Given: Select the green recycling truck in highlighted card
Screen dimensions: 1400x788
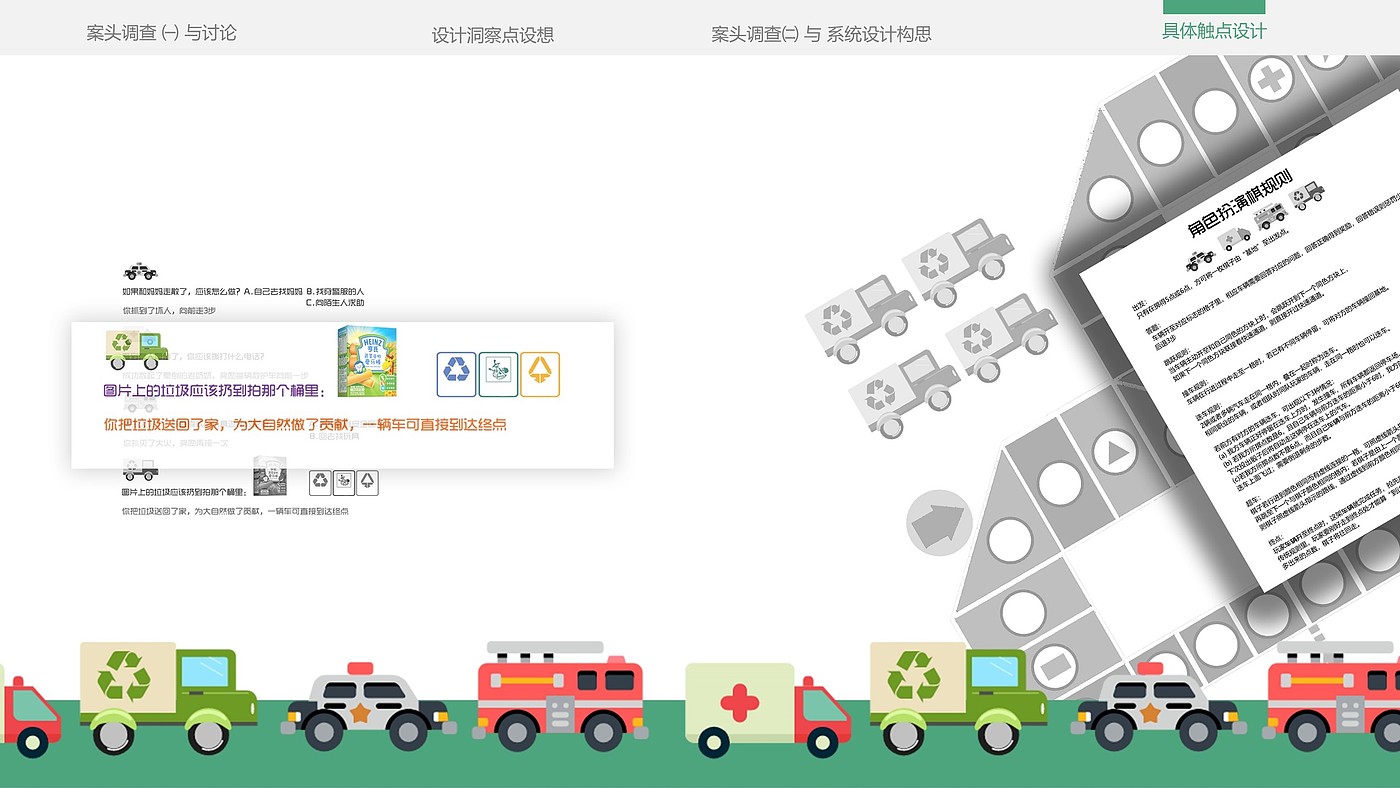Looking at the screenshot, I should [138, 349].
